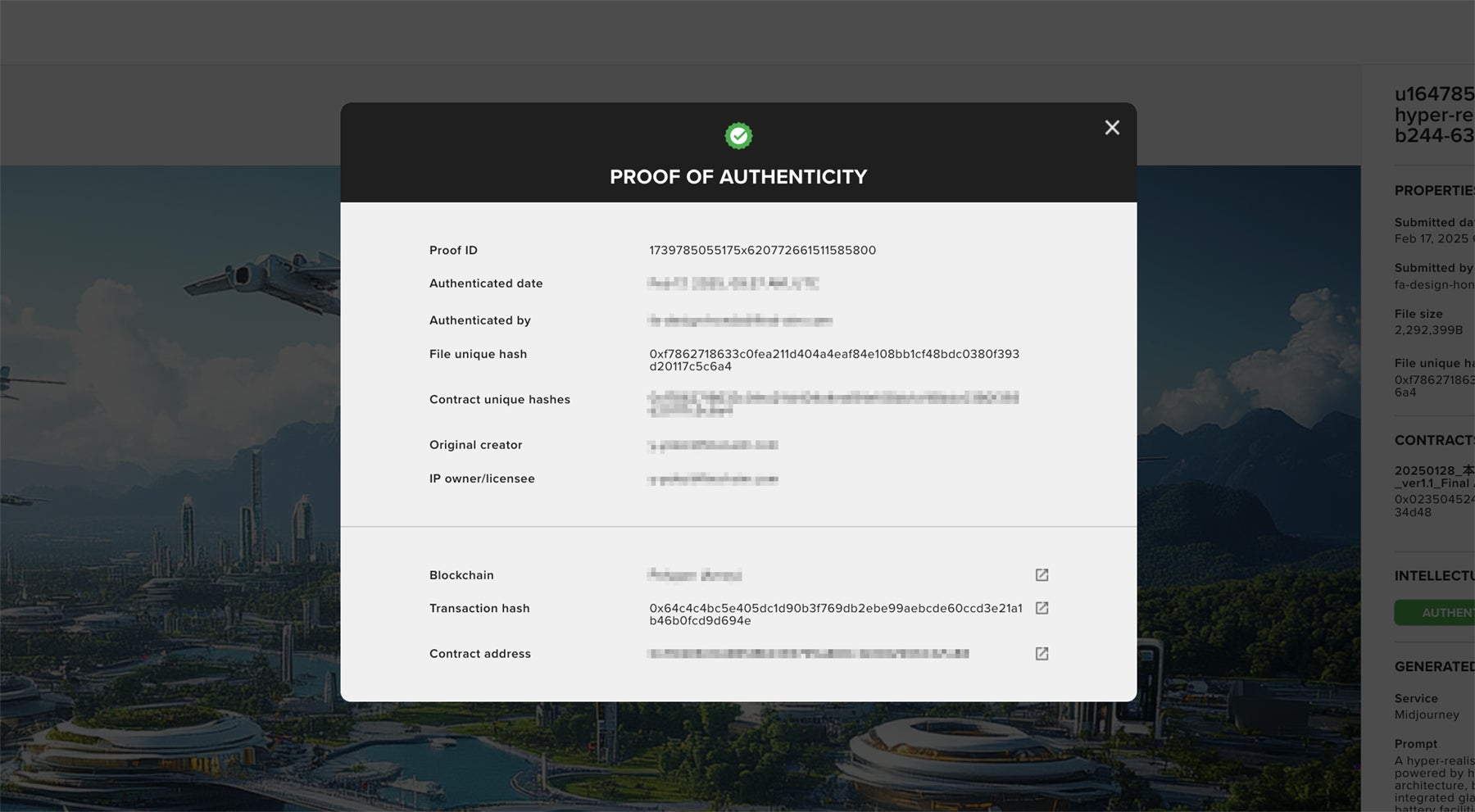Click the Blockchain label
This screenshot has width=1475, height=812.
point(461,575)
